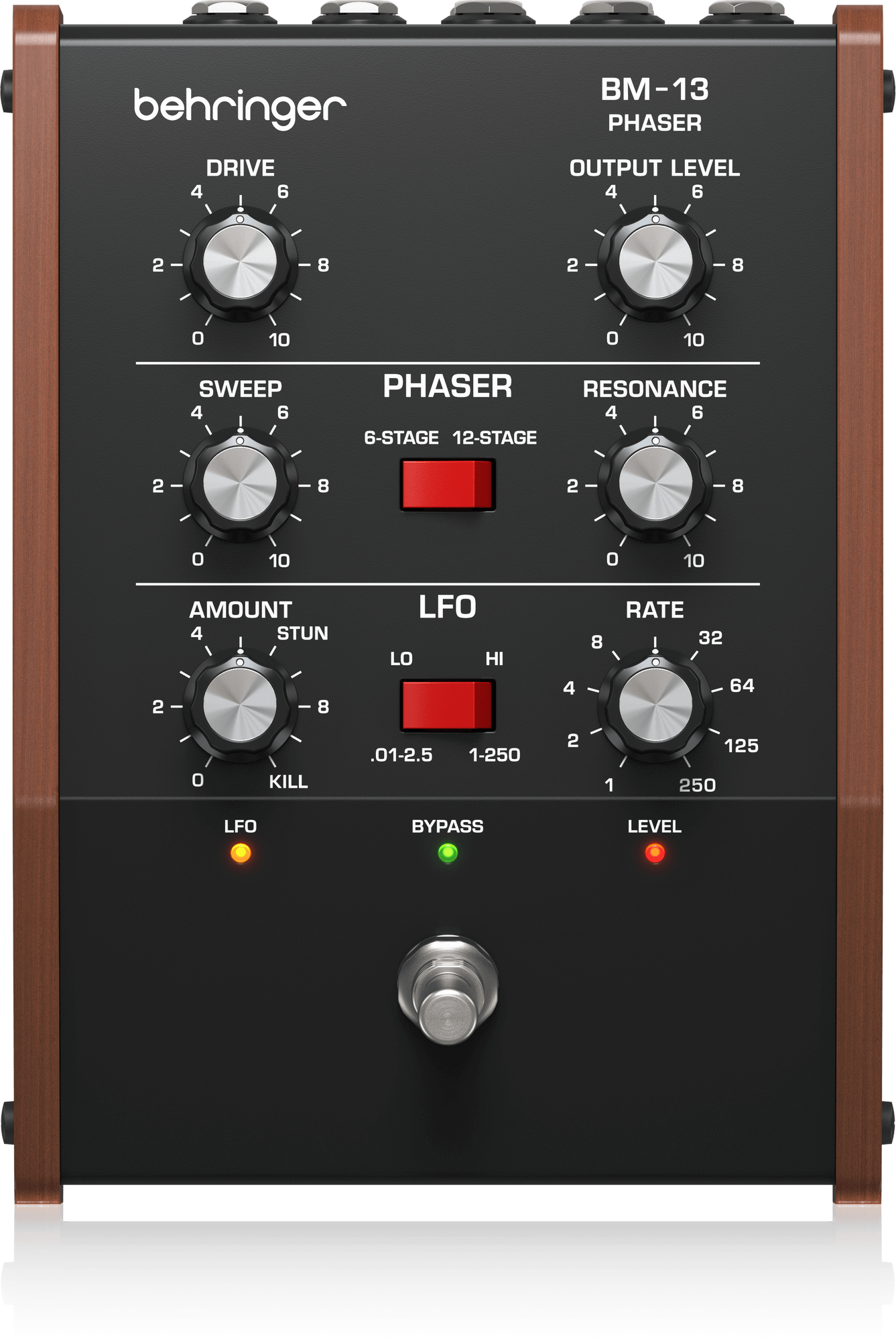Toggle the 6-STAGE/12-STAGE red phaser switch
This screenshot has height=1341, width=896.
[x=448, y=484]
